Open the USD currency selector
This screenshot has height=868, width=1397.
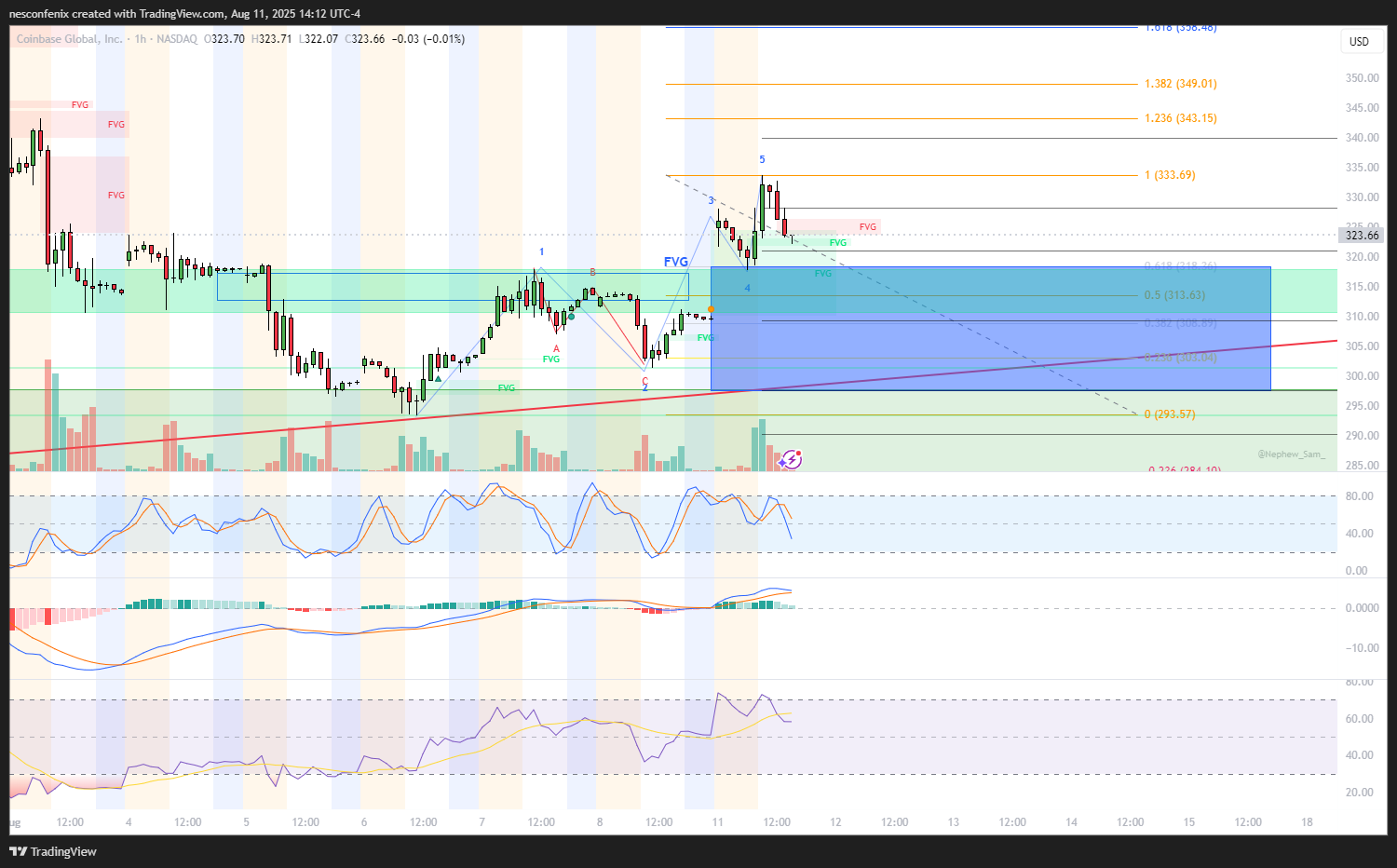[1360, 41]
